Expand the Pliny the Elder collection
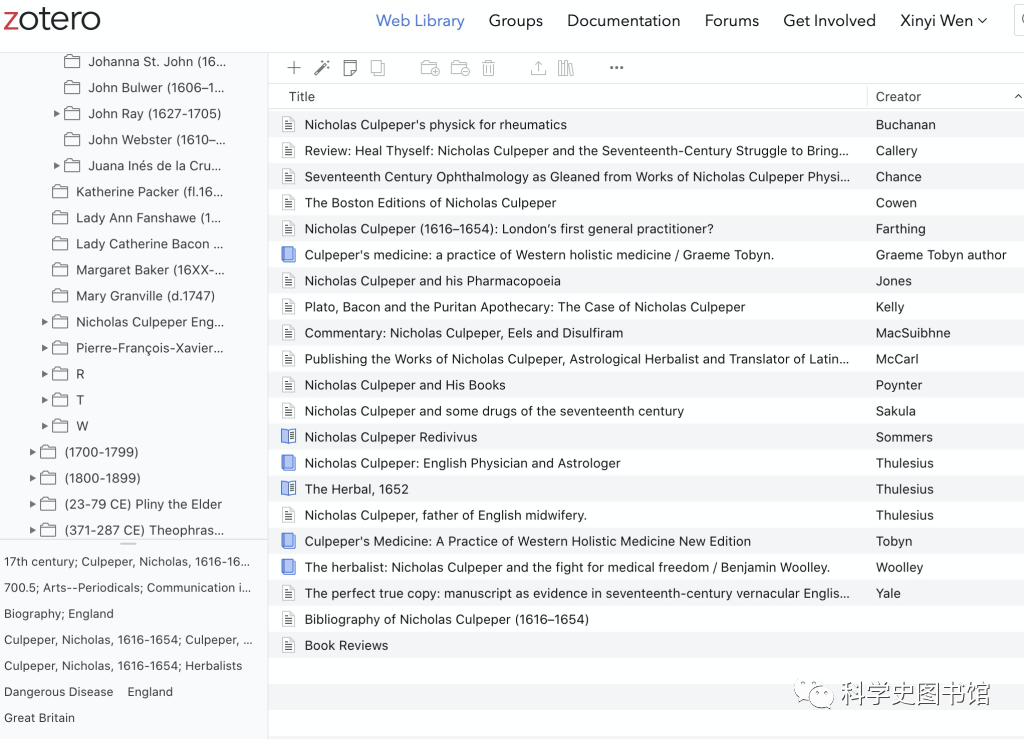Screen dimensions: 1024x739 33,504
